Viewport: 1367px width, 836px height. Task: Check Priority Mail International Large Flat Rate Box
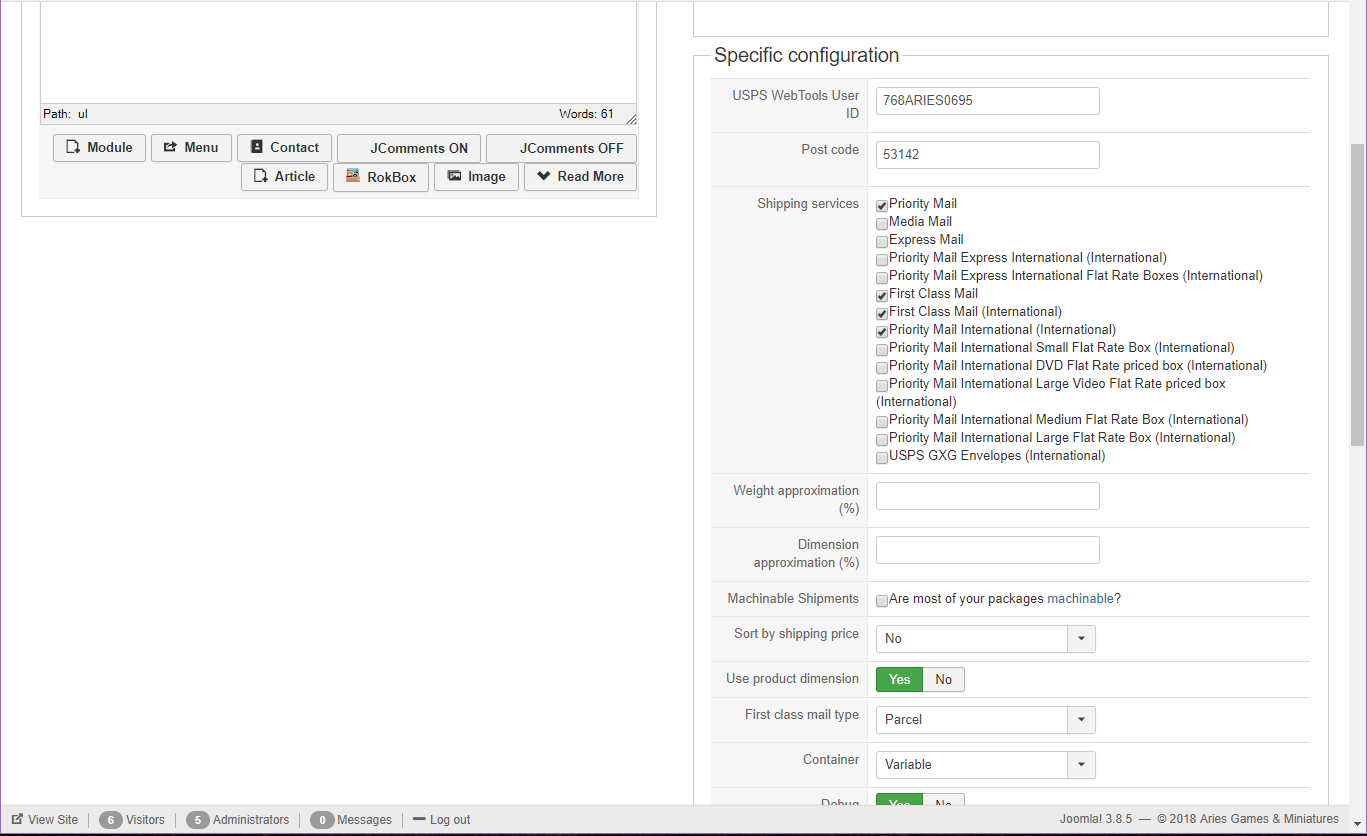[x=882, y=439]
